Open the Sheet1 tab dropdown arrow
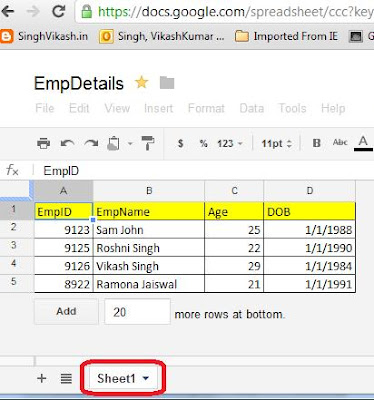 pos(146,379)
